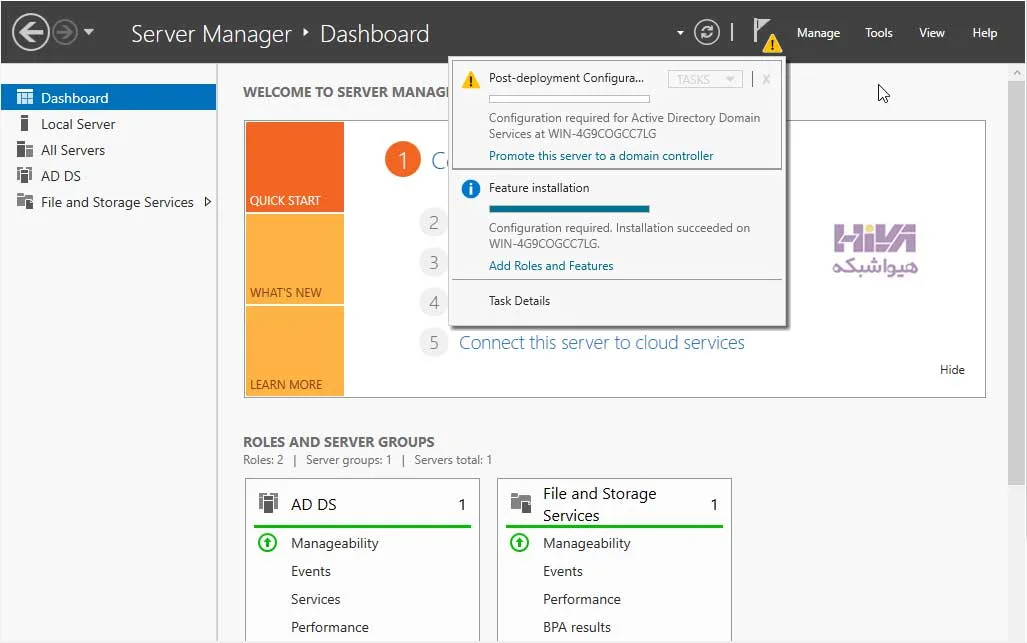
Task: Click the All Servers icon
Action: tap(25, 149)
